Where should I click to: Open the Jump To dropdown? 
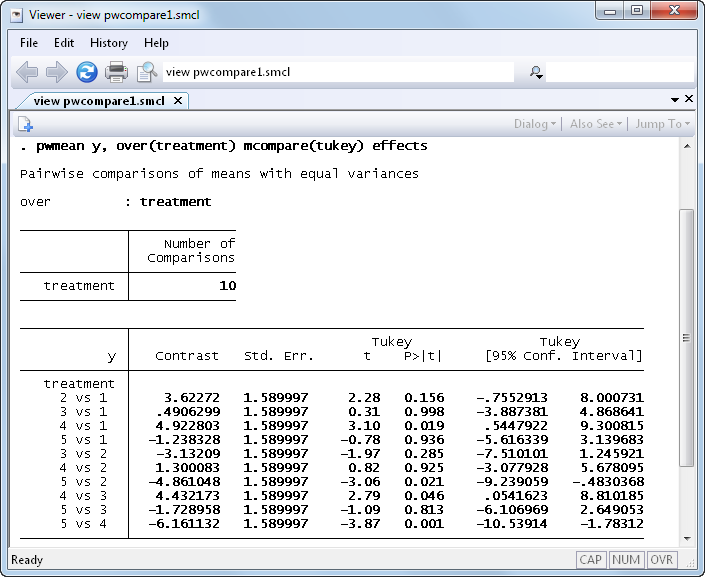pyautogui.click(x=662, y=124)
